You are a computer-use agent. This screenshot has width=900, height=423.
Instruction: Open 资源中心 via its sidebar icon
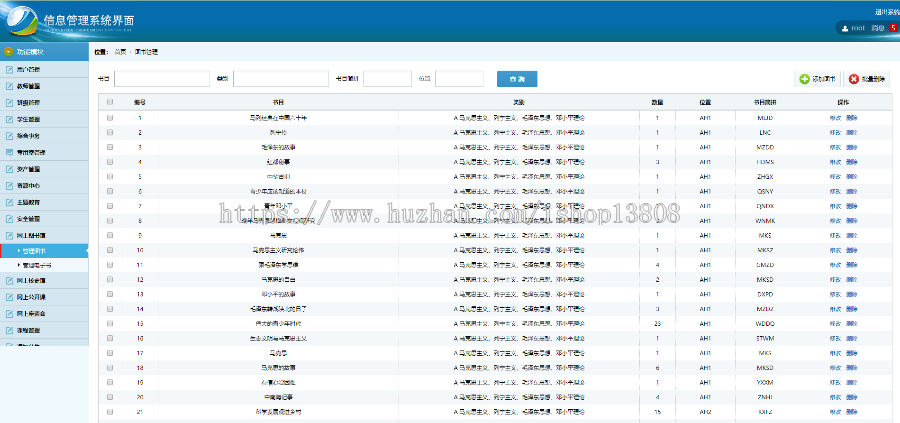tap(9, 186)
